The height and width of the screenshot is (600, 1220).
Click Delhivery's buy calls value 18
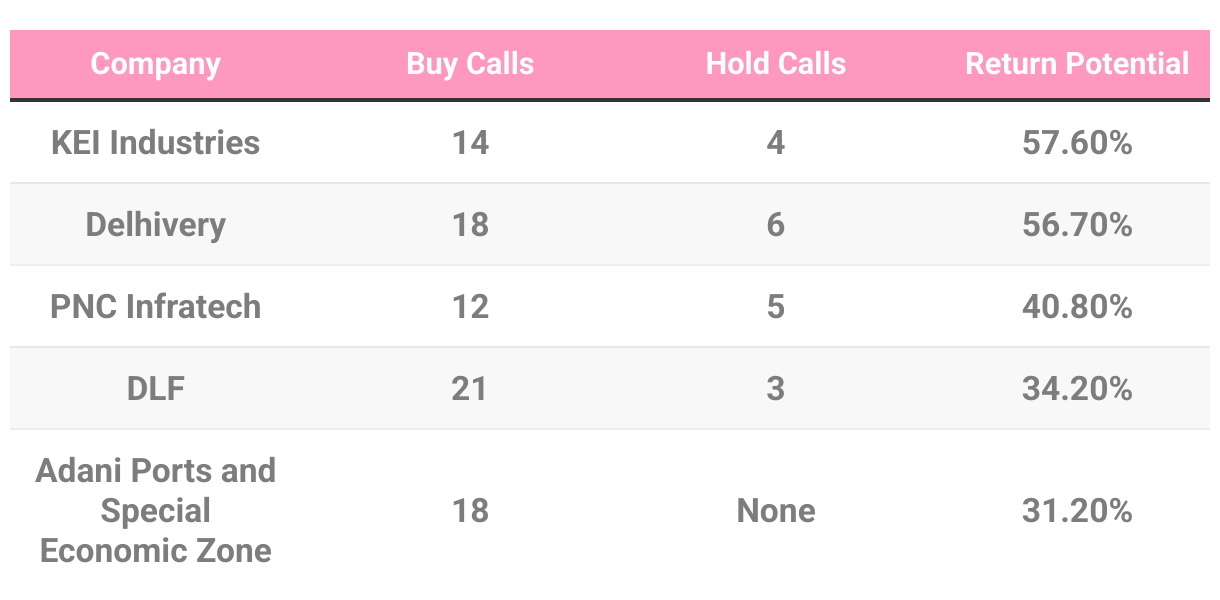[x=470, y=224]
